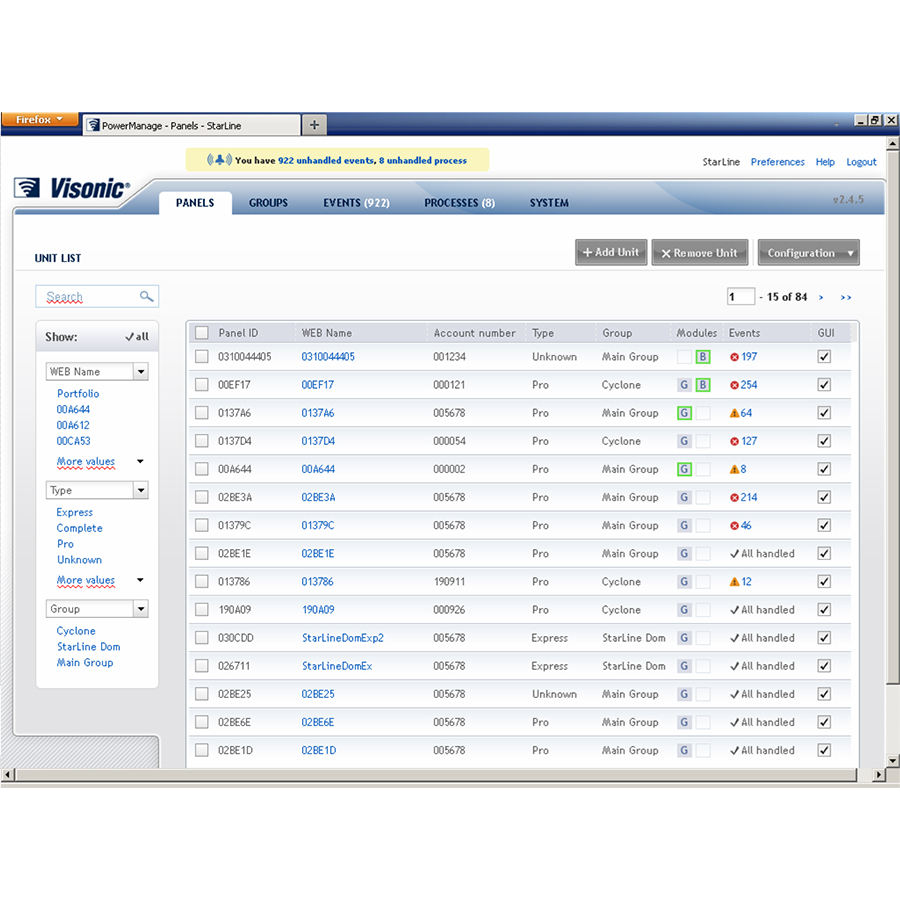
Task: Select the PANELS tab
Action: click(x=195, y=203)
